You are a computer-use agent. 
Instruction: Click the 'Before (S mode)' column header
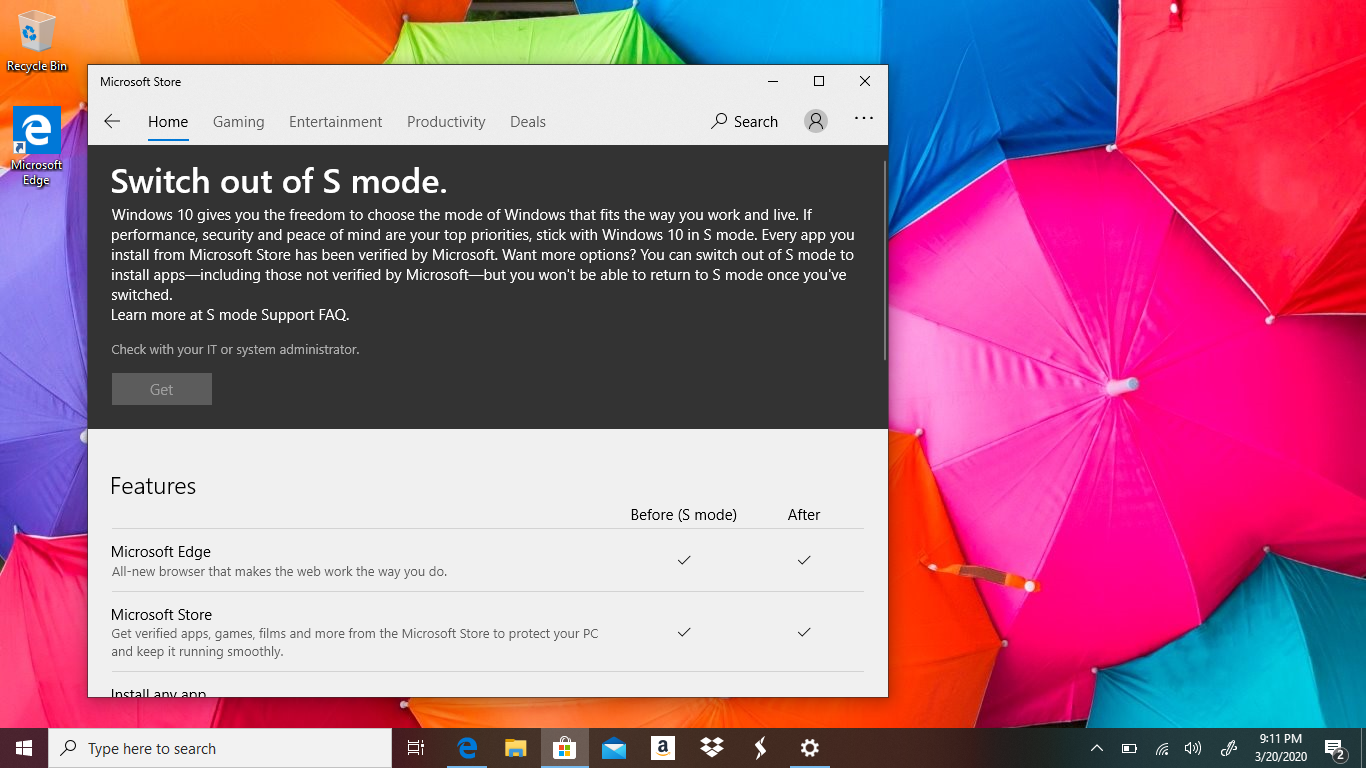(x=684, y=515)
